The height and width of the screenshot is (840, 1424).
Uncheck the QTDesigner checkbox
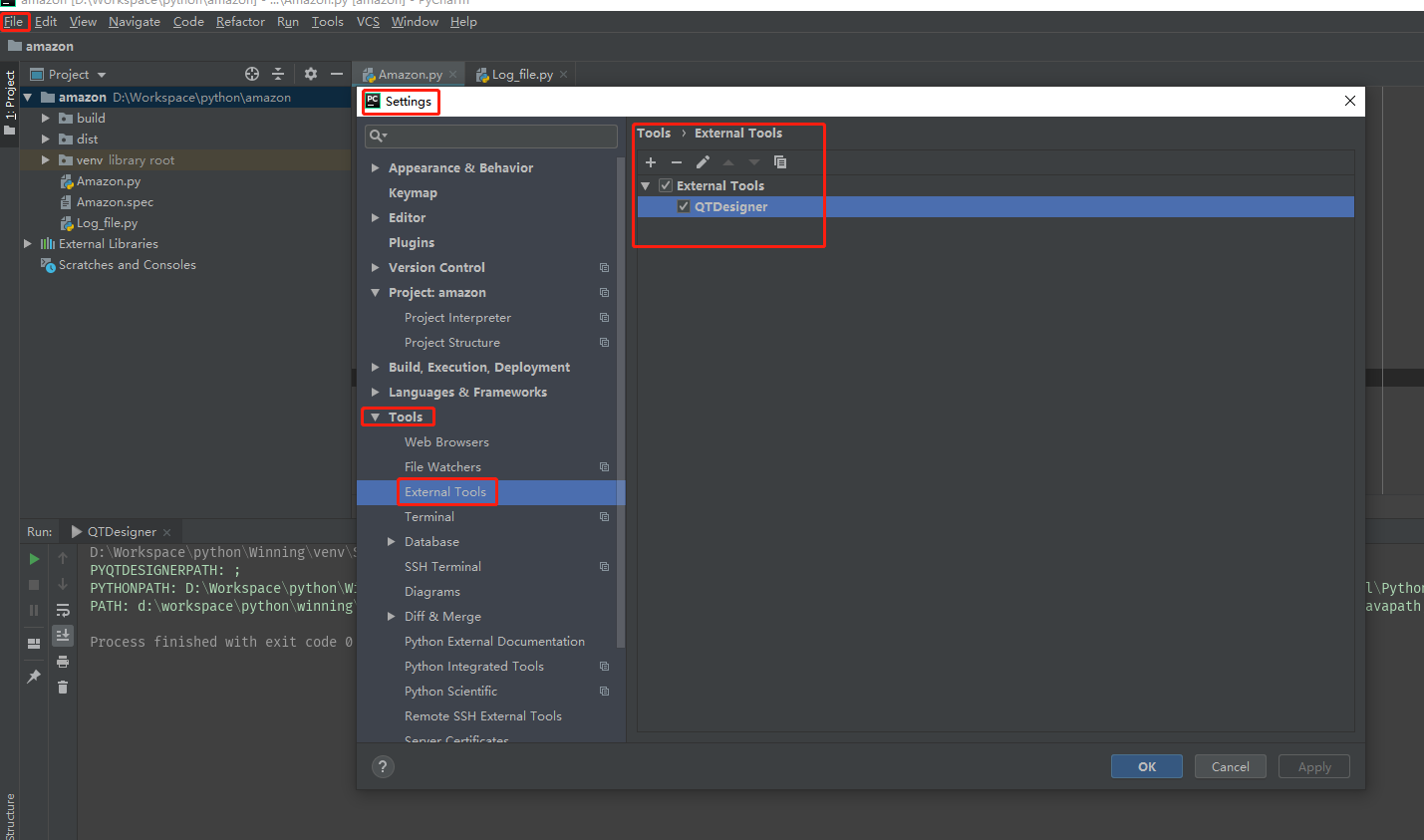tap(684, 206)
